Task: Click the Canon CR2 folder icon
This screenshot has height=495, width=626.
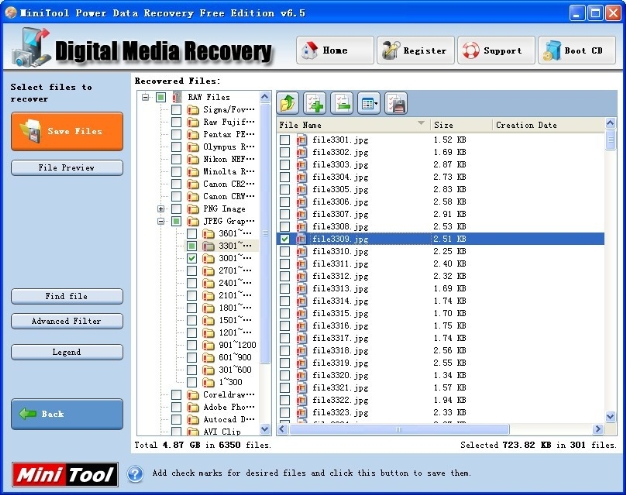Action: click(x=193, y=184)
